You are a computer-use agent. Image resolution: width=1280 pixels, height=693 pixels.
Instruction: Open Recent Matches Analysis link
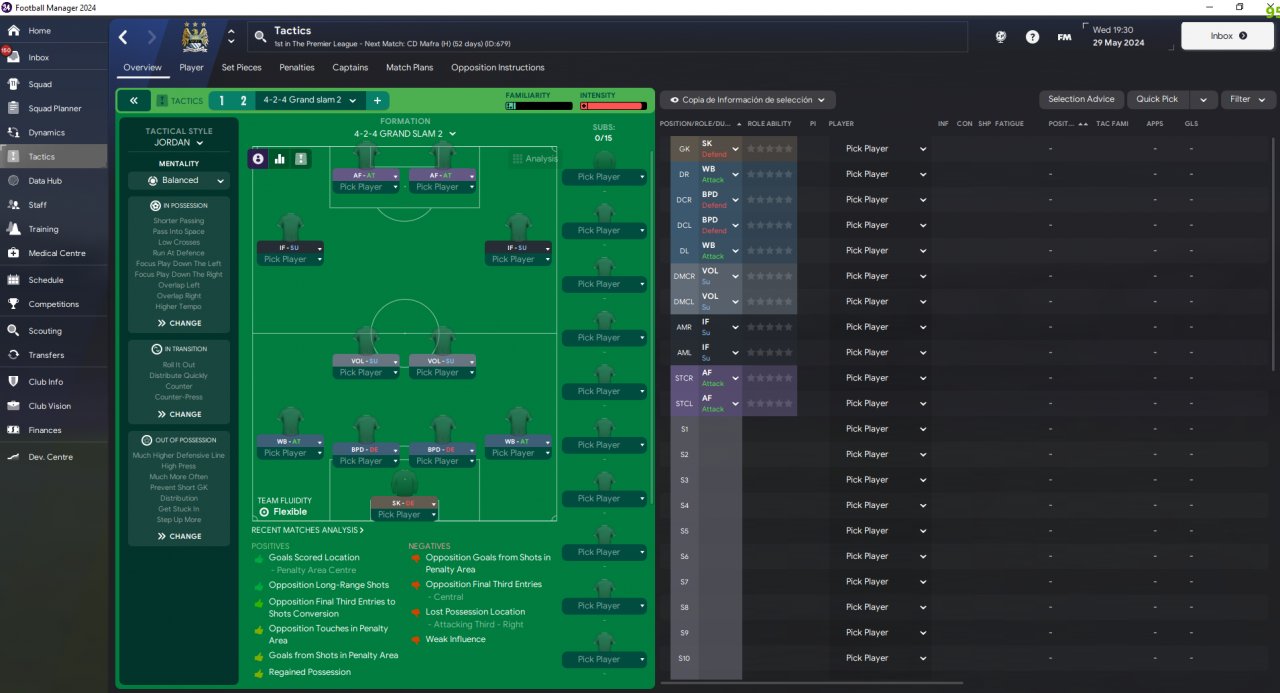click(x=308, y=530)
